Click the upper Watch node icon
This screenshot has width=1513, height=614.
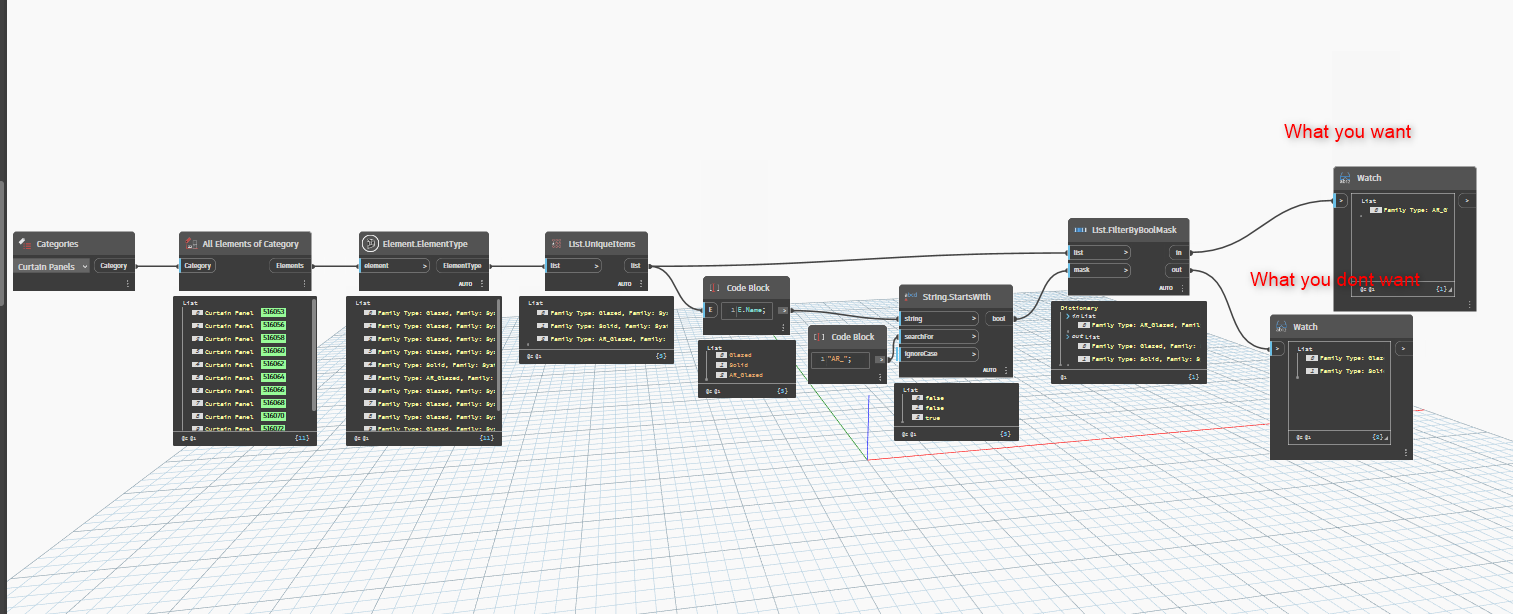1345,178
